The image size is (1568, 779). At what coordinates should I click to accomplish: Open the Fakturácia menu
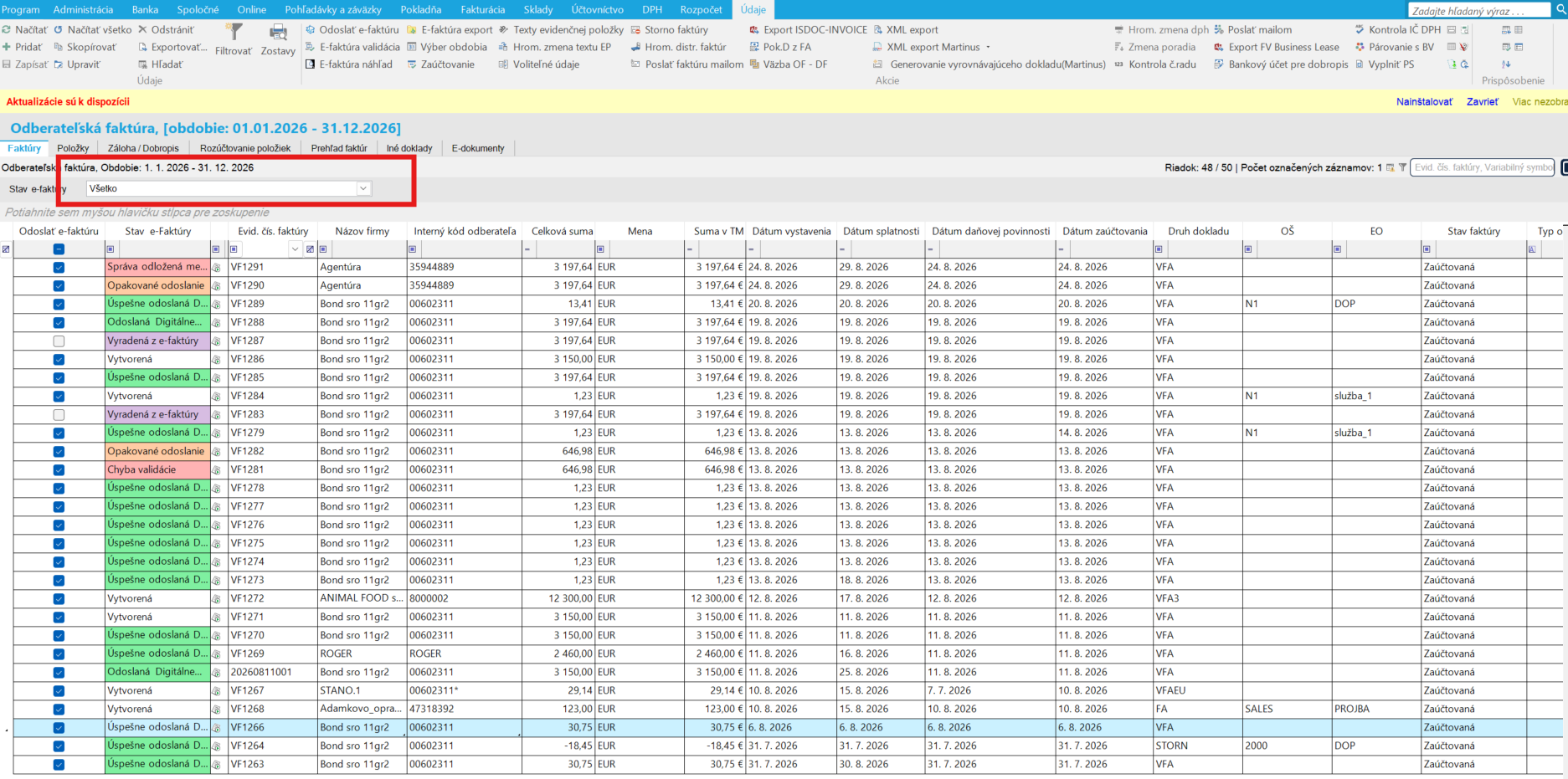(483, 9)
